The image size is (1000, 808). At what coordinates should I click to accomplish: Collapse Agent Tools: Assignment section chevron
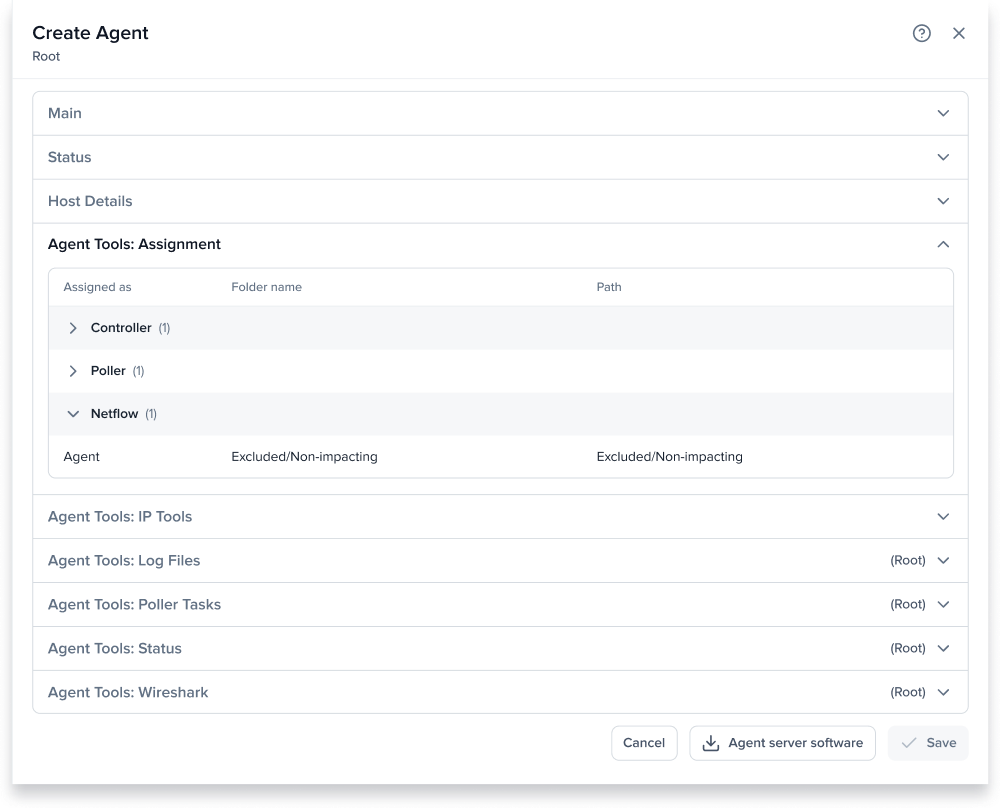(943, 244)
